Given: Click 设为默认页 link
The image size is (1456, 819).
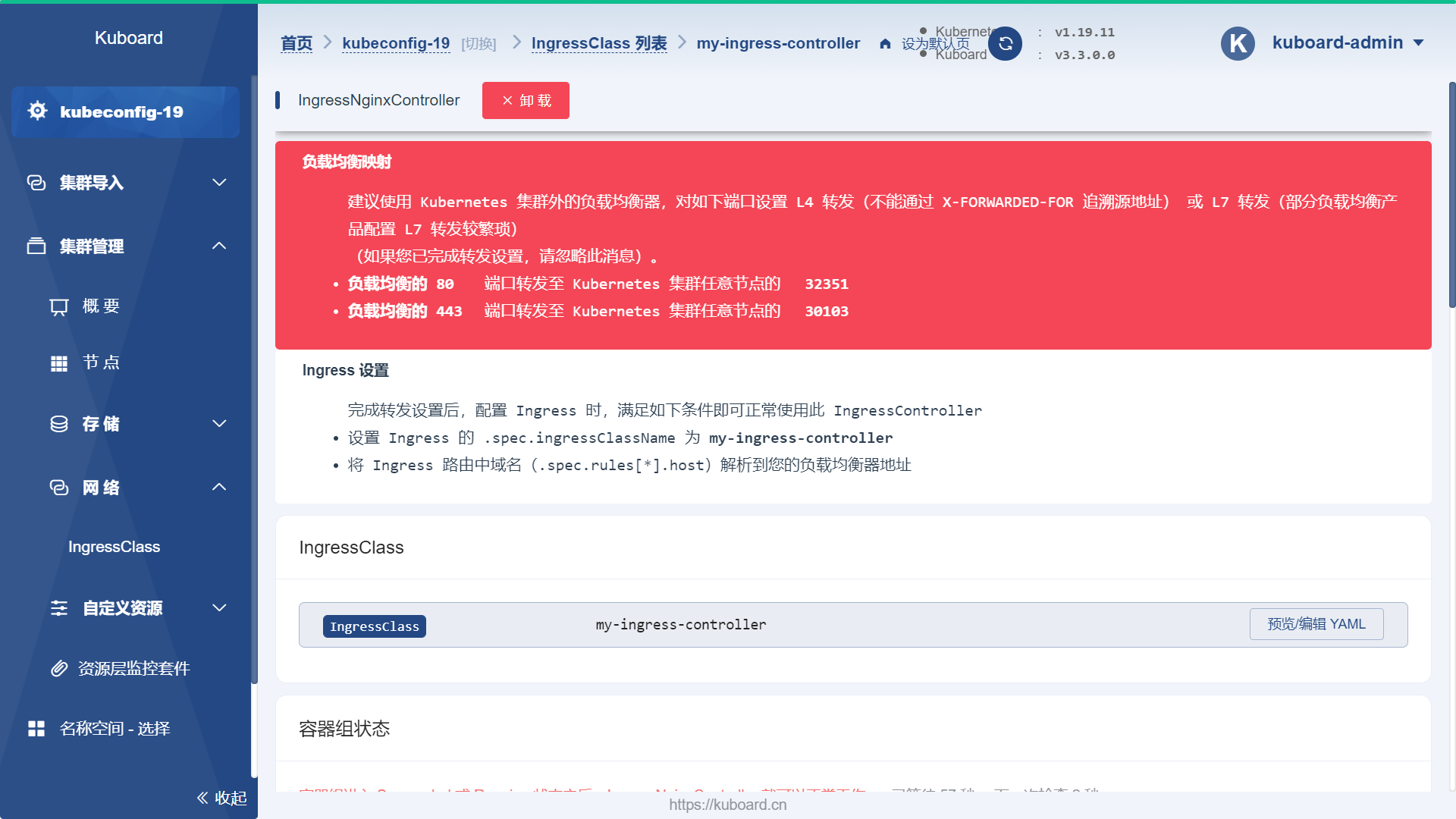Looking at the screenshot, I should coord(935,44).
